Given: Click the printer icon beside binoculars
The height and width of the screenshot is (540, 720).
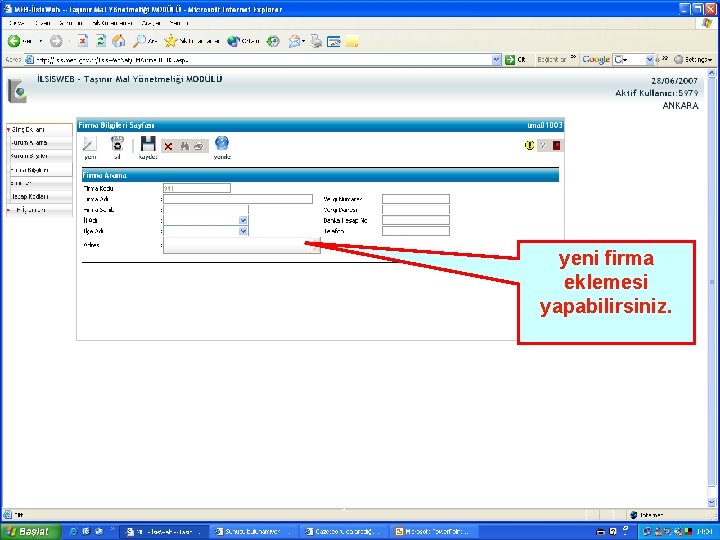Looking at the screenshot, I should (198, 146).
